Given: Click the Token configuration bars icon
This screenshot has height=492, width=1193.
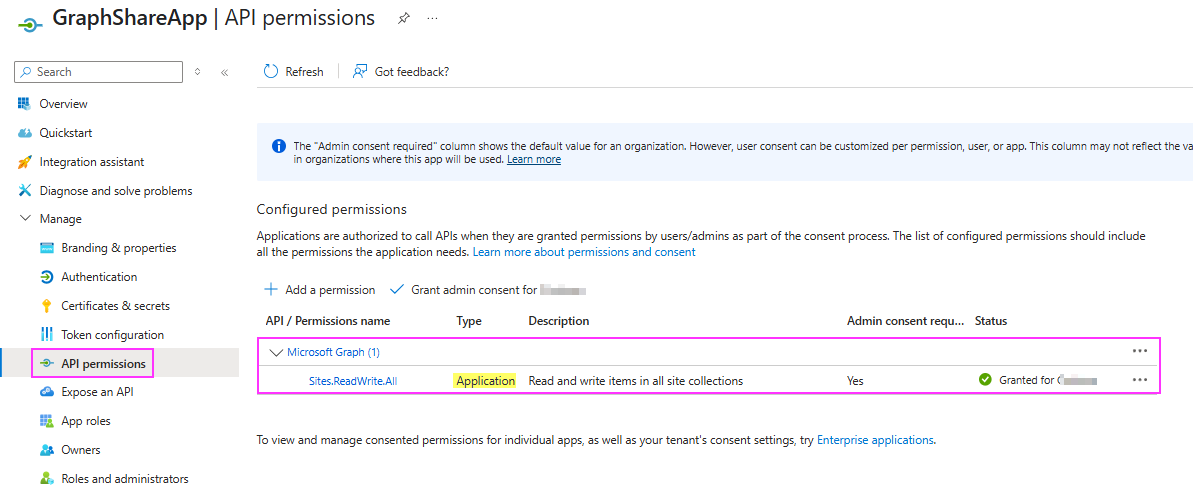Looking at the screenshot, I should click(46, 335).
